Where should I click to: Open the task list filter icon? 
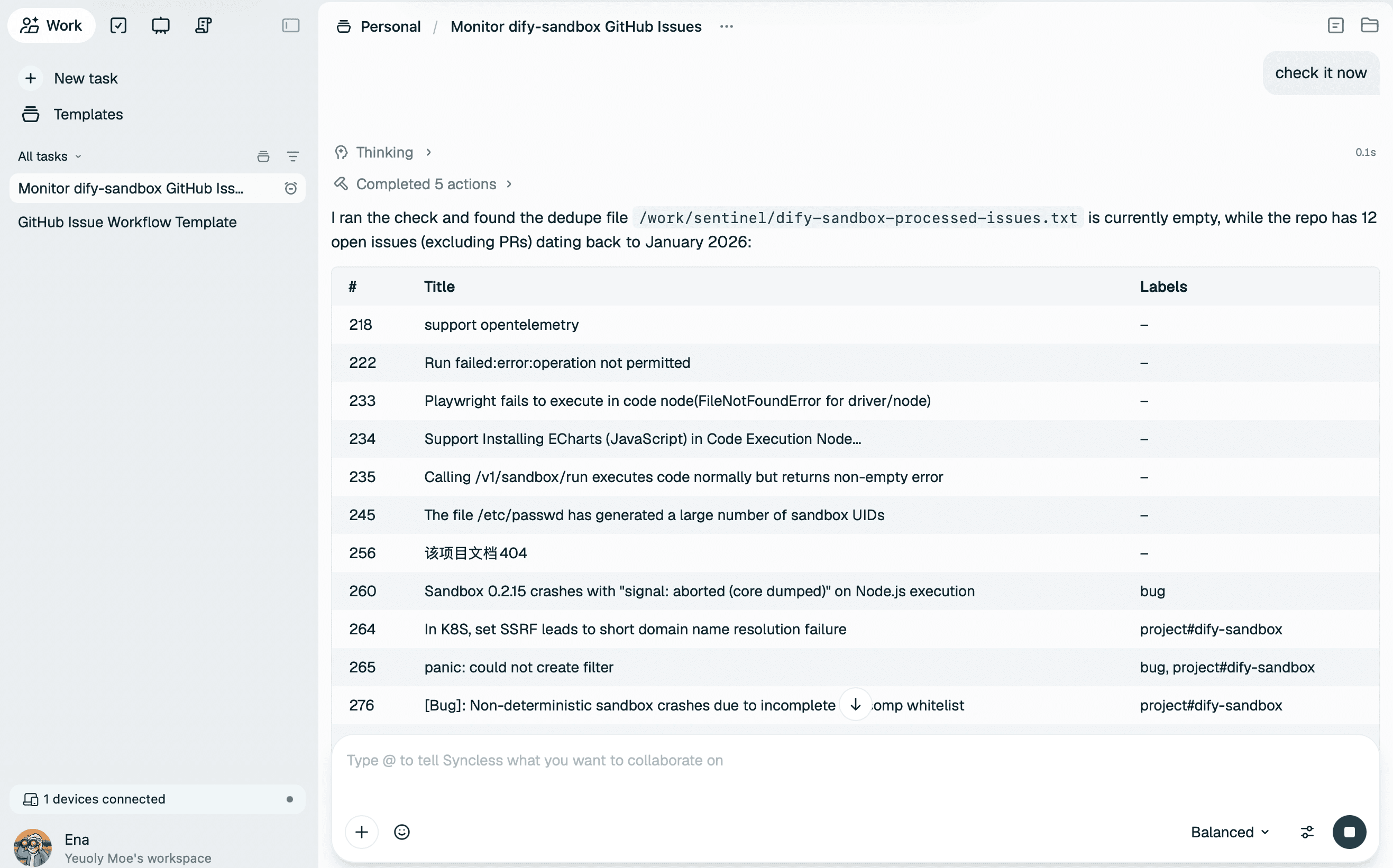(x=293, y=156)
